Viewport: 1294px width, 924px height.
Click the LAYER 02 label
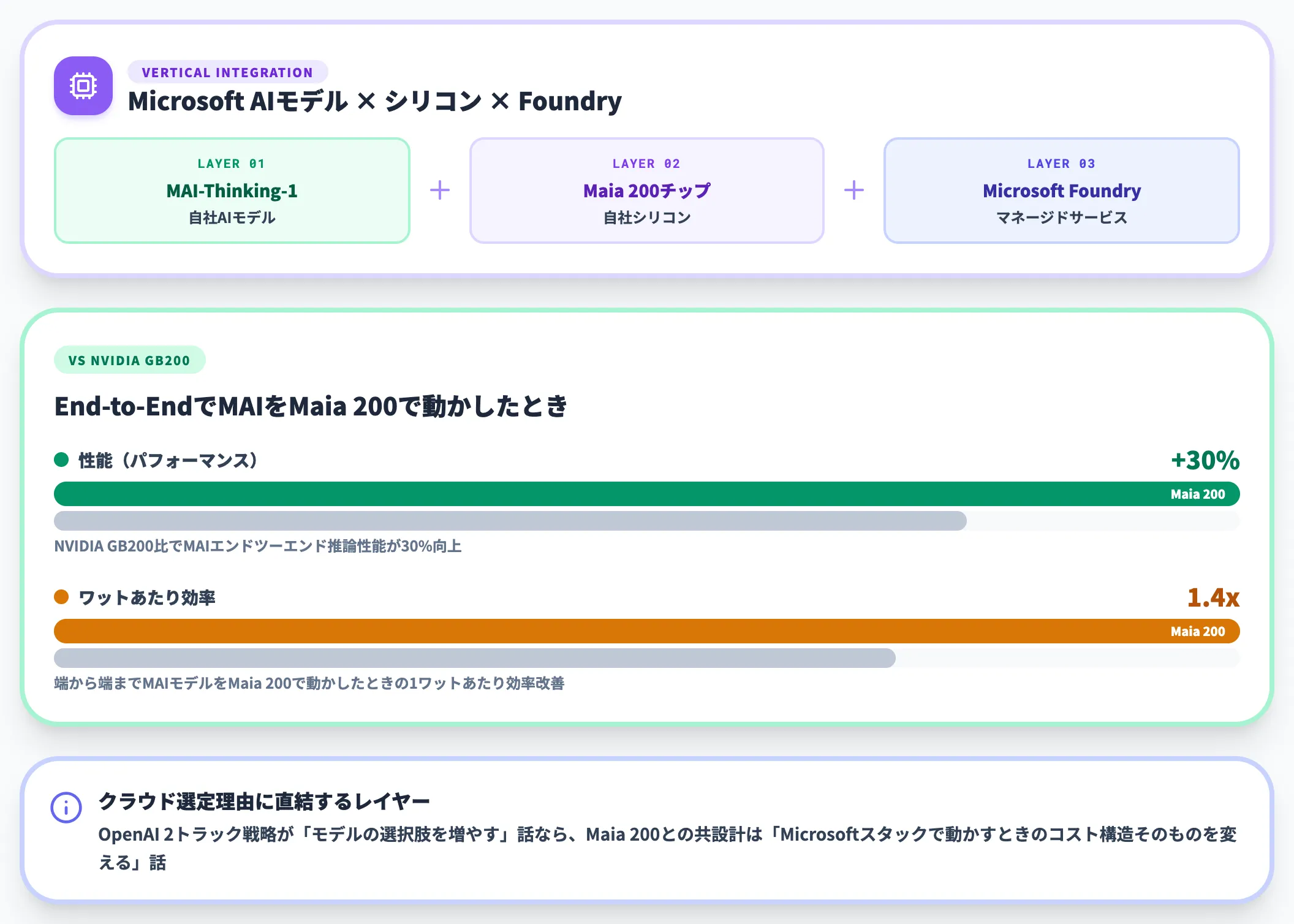click(646, 164)
